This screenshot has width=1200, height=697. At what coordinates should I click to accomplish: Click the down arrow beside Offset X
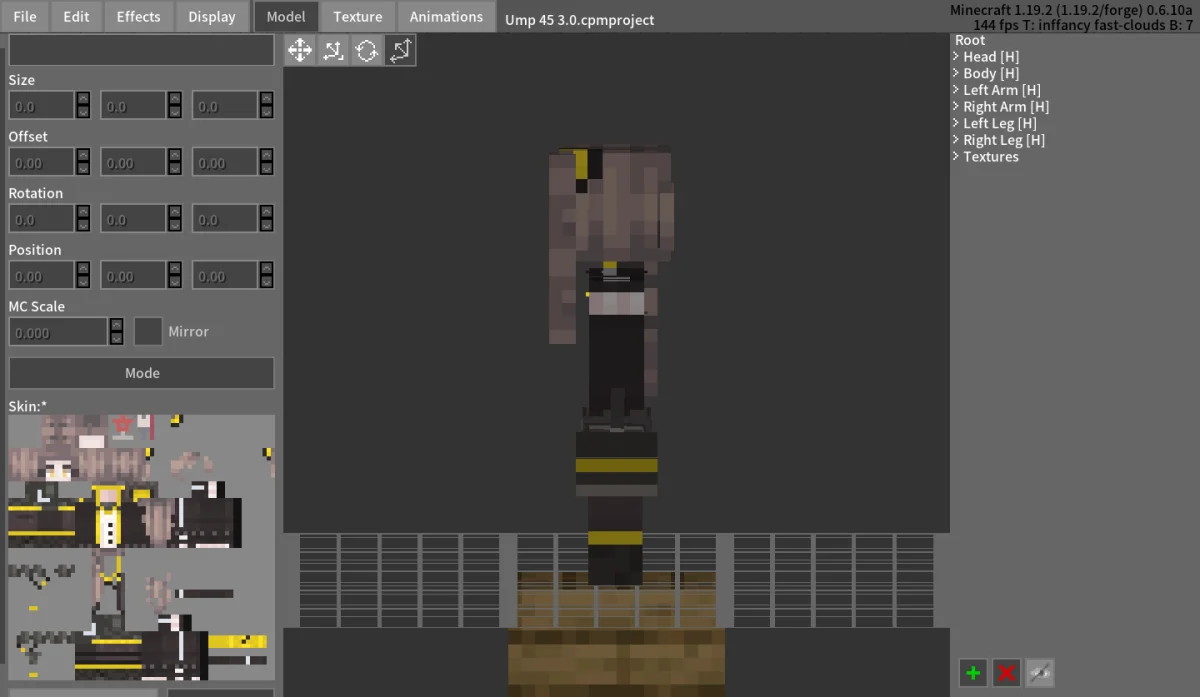[83, 169]
